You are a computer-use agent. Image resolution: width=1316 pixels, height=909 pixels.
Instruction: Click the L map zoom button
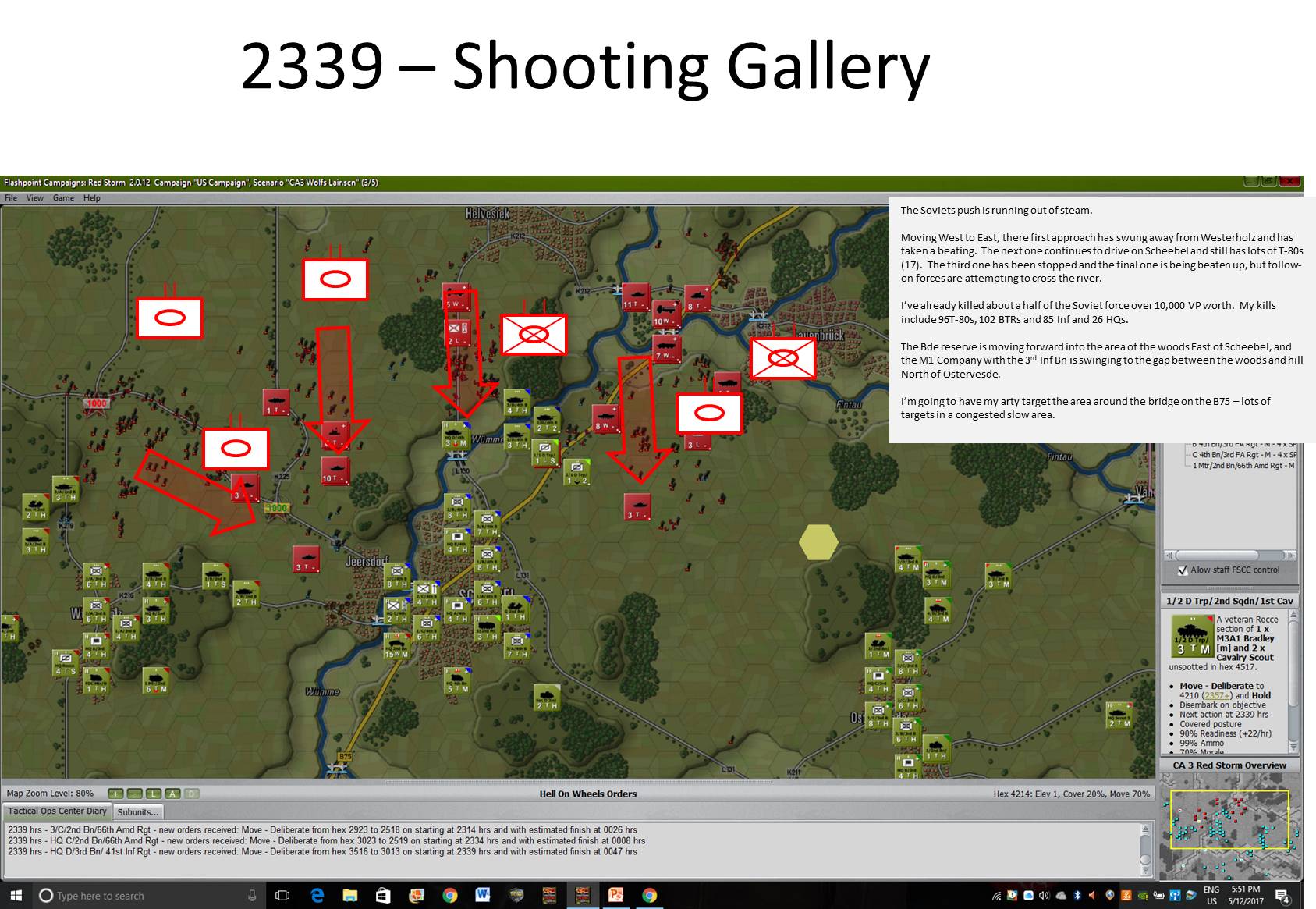pyautogui.click(x=153, y=794)
